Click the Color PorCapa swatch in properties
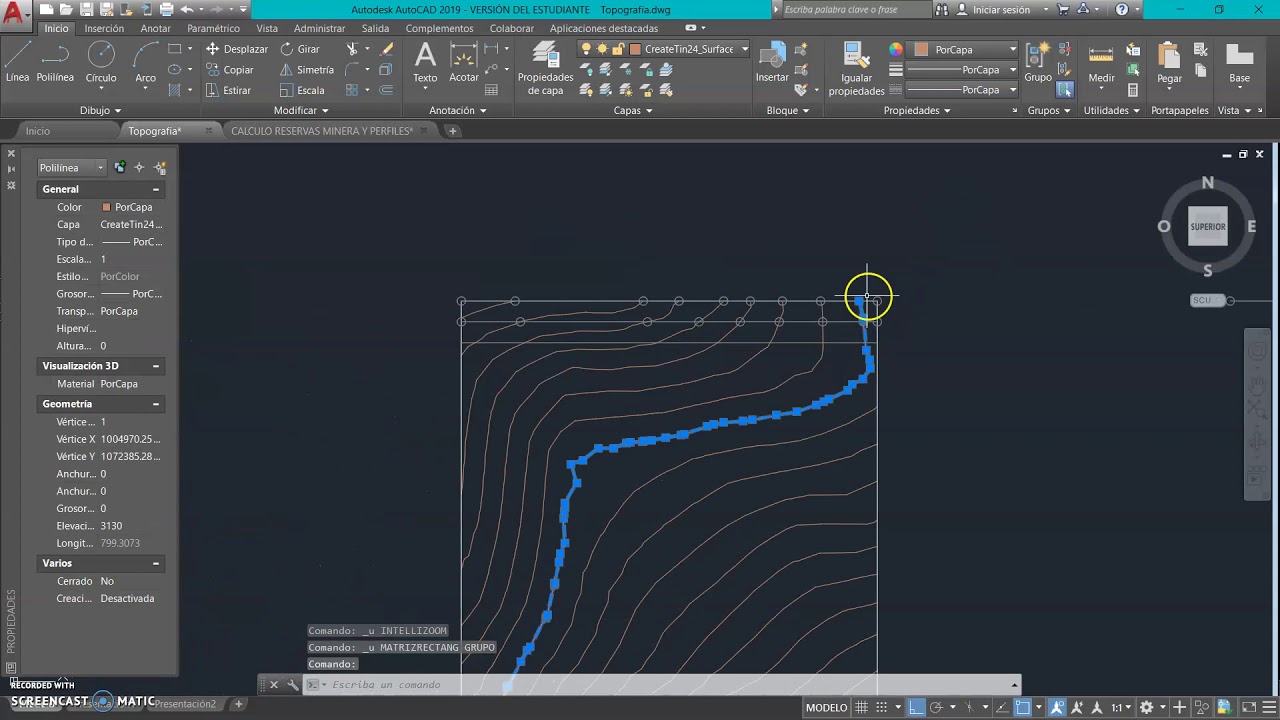Viewport: 1280px width, 720px height. 106,207
